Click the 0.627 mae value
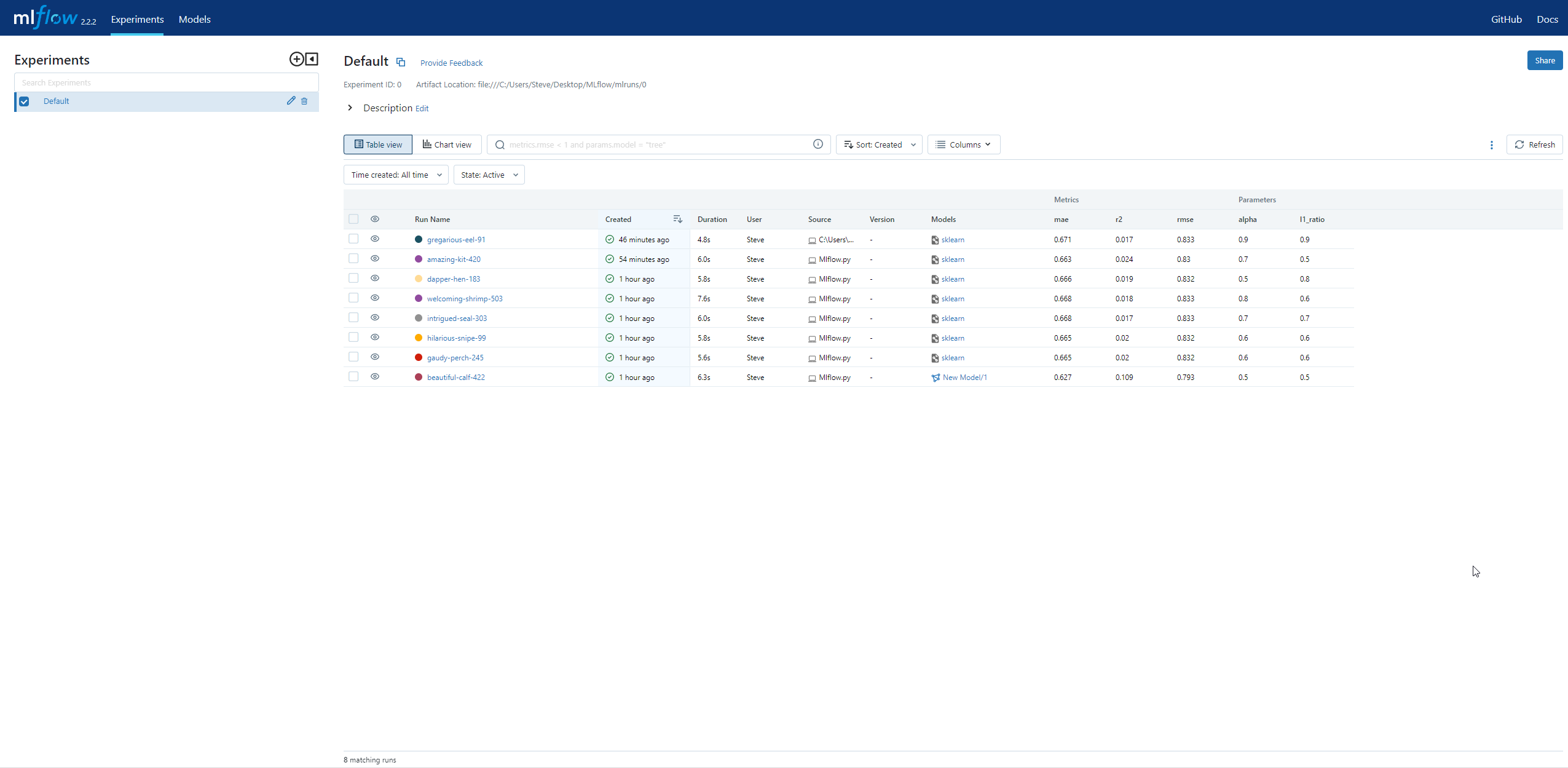The width and height of the screenshot is (1568, 768). pos(1063,378)
